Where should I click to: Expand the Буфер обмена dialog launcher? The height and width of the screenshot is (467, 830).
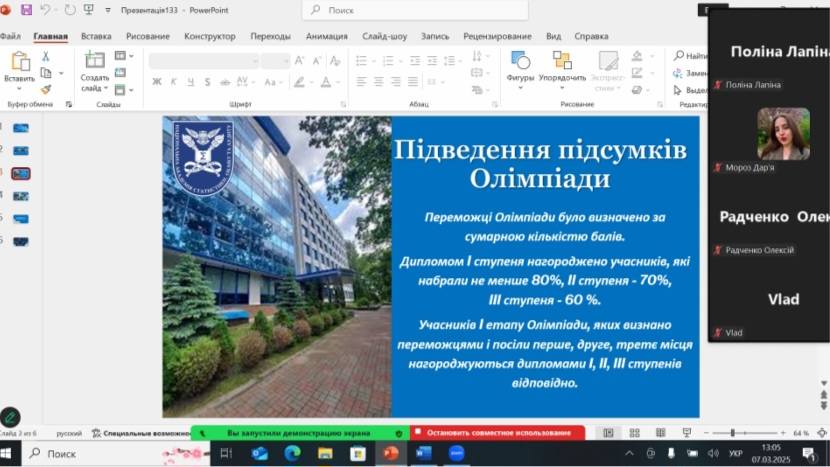point(69,104)
